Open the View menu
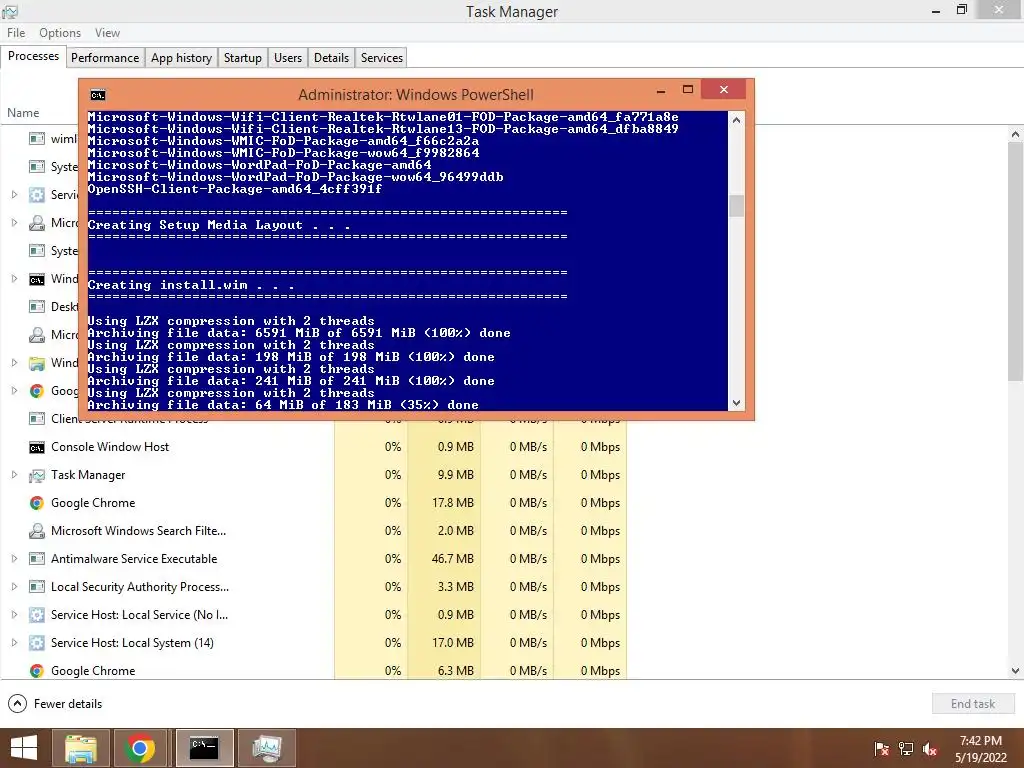This screenshot has height=768, width=1024. coord(107,33)
